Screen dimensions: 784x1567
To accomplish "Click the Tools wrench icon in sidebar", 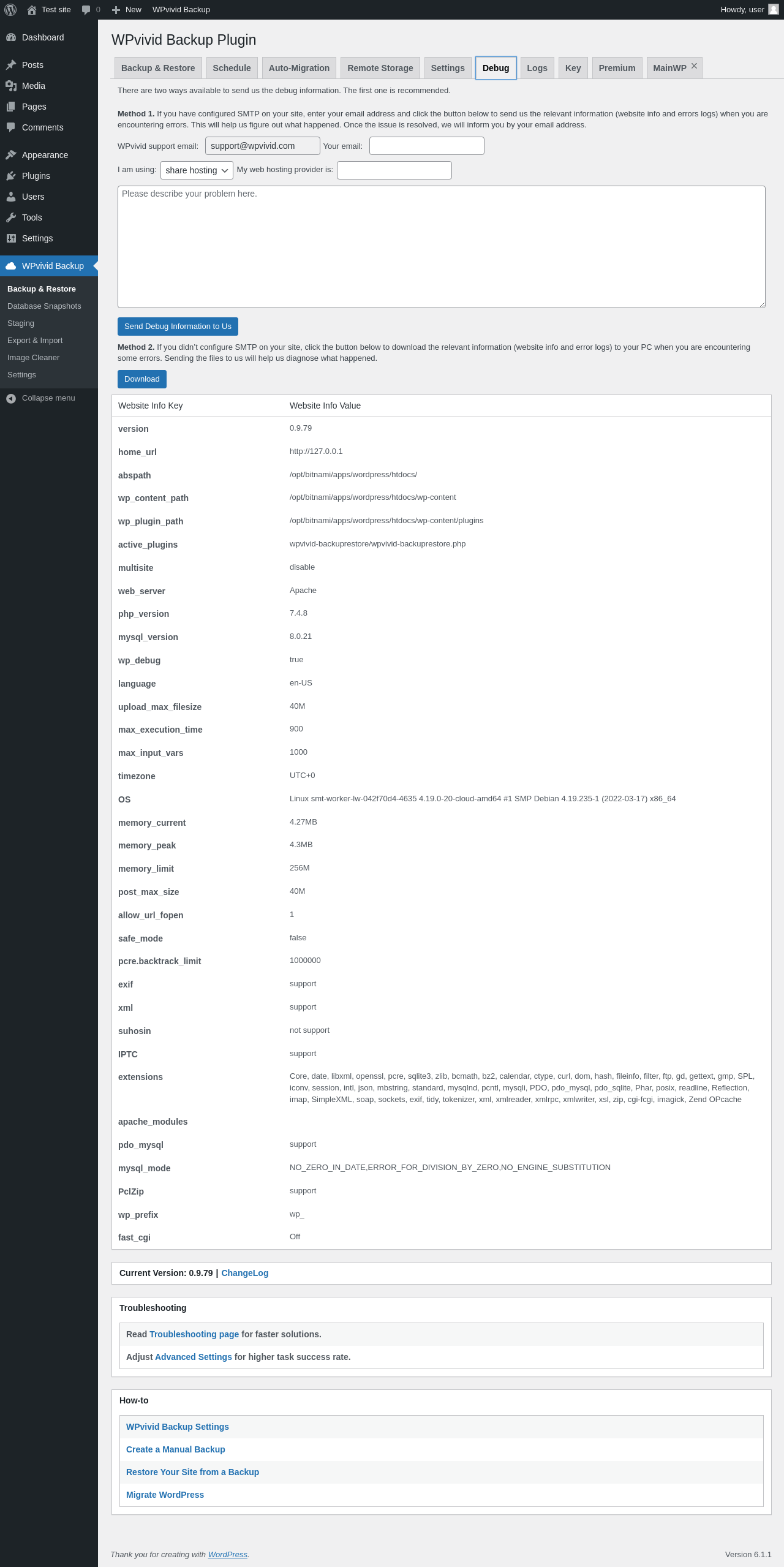I will click(11, 217).
